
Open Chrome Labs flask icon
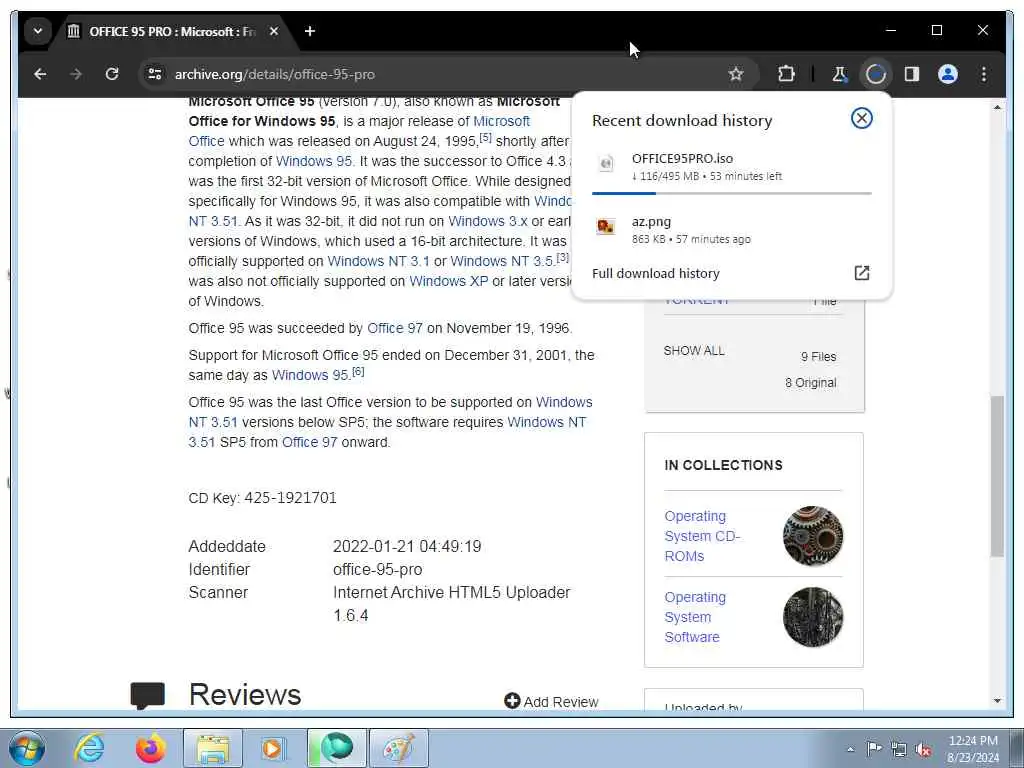point(839,74)
